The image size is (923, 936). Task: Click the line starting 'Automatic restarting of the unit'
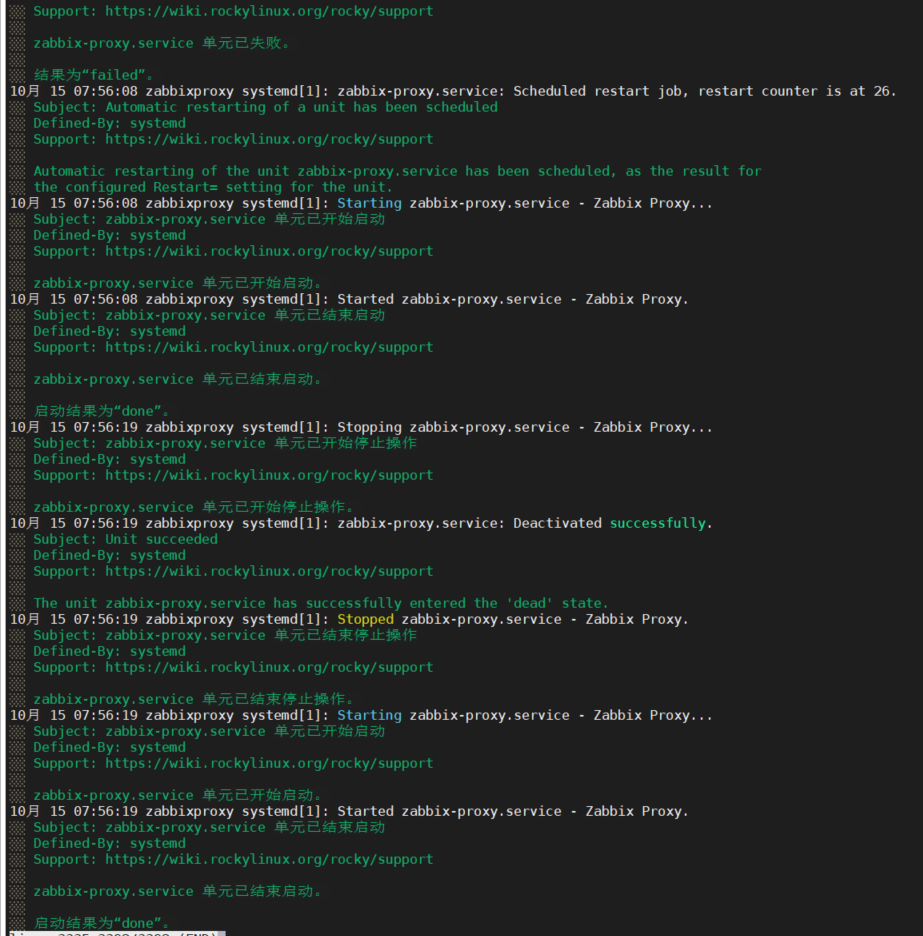(397, 171)
